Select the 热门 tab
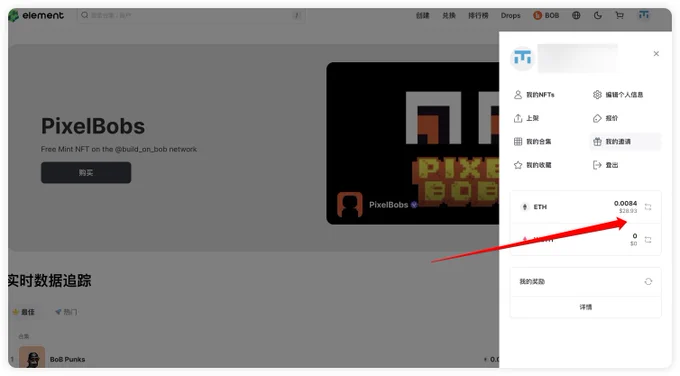The image size is (680, 376). 66,312
